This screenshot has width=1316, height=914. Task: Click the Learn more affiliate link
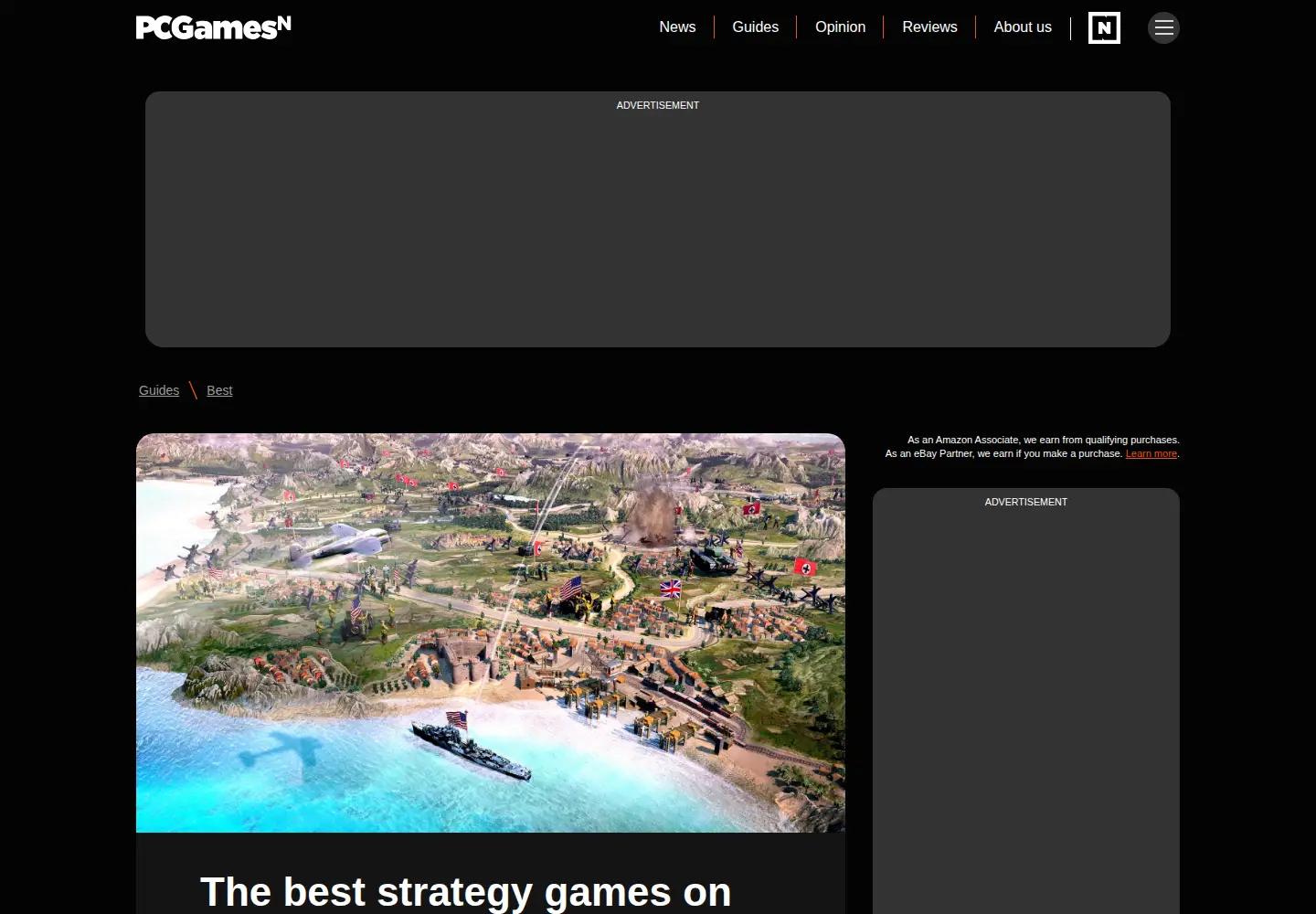tap(1151, 453)
